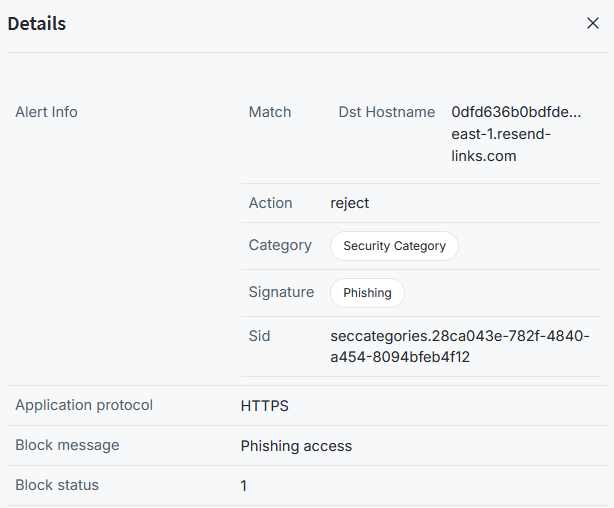Click the Match field label

(270, 112)
